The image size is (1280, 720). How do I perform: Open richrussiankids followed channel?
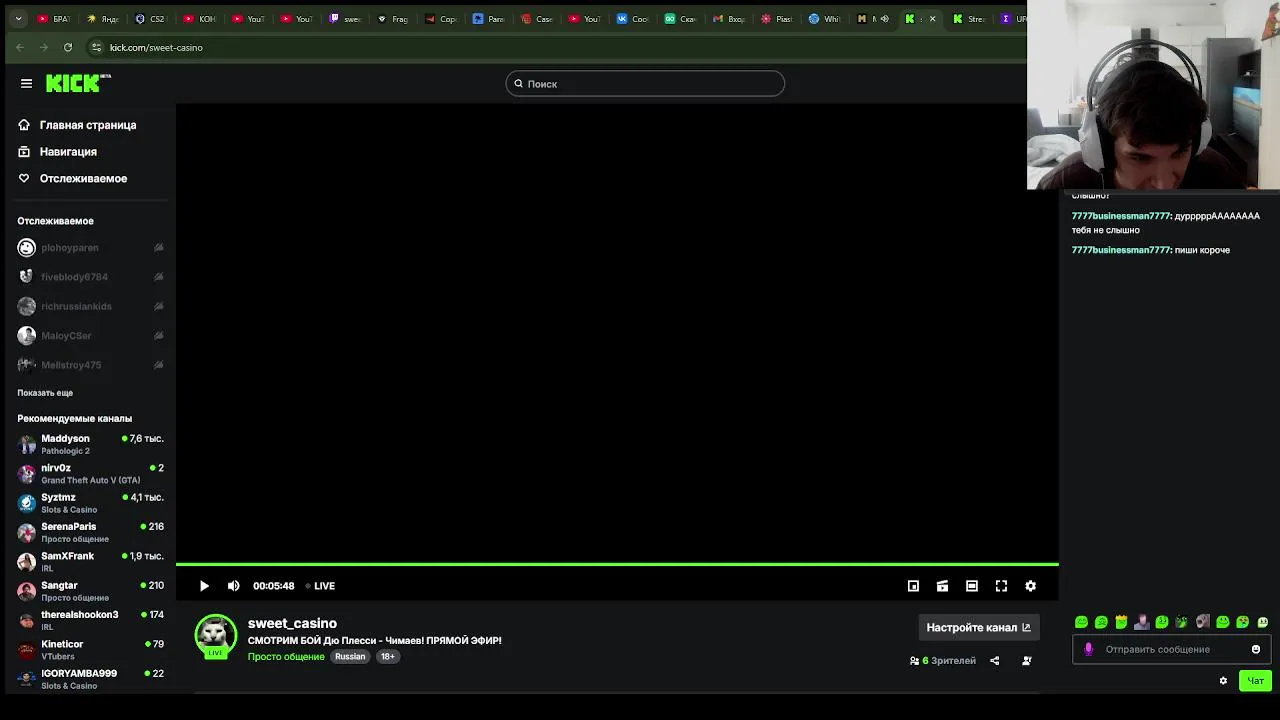[x=90, y=306]
